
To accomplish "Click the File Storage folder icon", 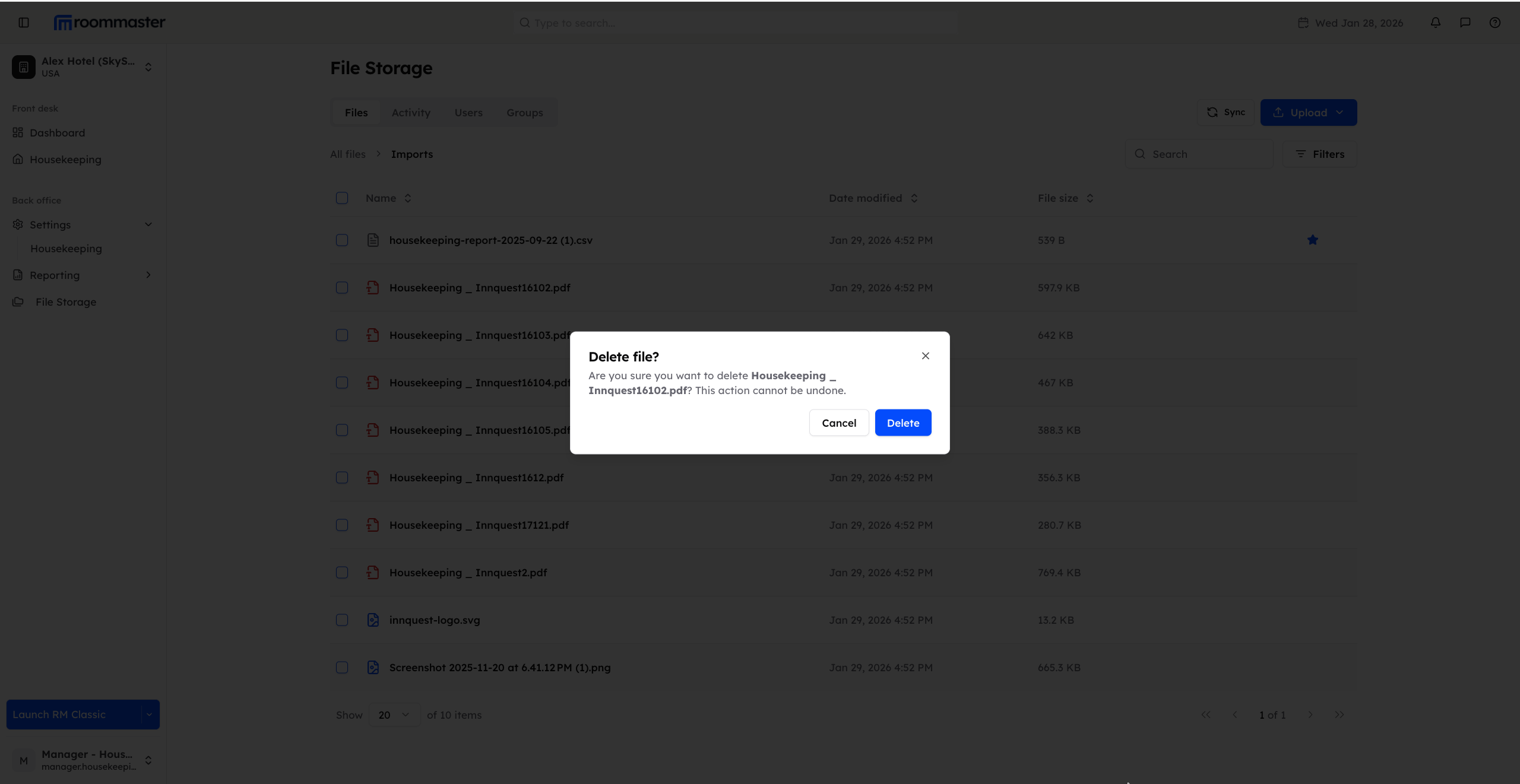I will tap(17, 302).
